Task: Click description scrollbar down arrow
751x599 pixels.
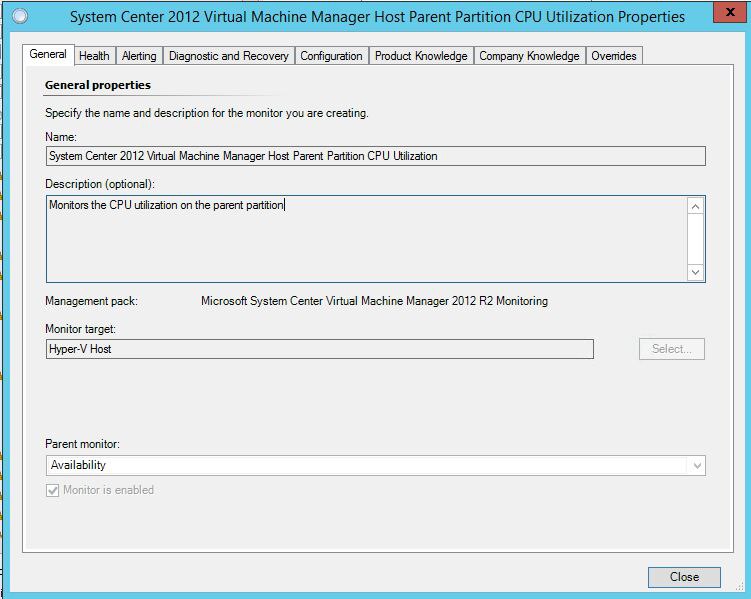Action: 695,272
